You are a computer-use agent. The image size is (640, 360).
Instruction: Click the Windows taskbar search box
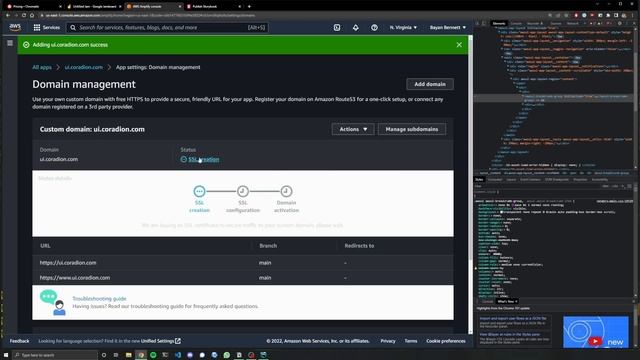click(55, 355)
